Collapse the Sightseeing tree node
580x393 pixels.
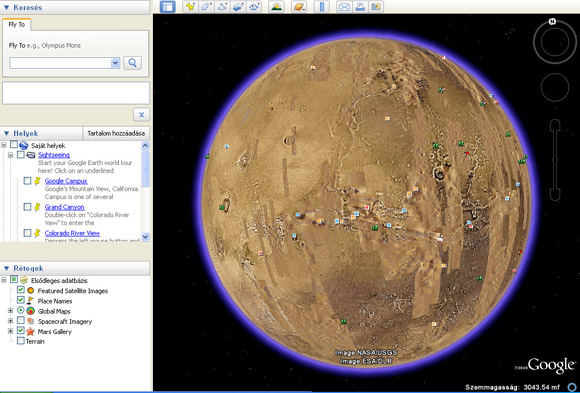[x=11, y=155]
